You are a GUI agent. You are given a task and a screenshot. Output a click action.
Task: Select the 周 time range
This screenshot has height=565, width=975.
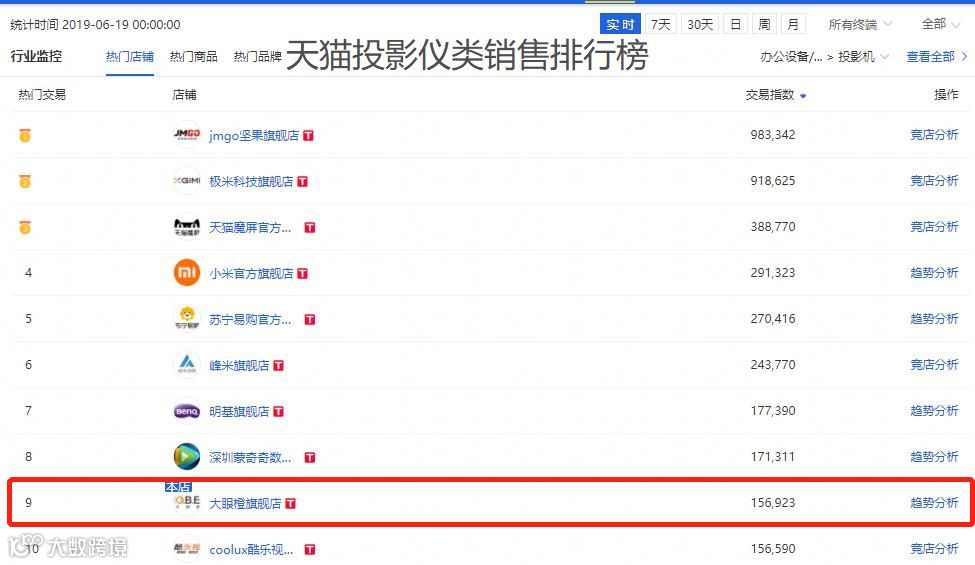point(764,24)
